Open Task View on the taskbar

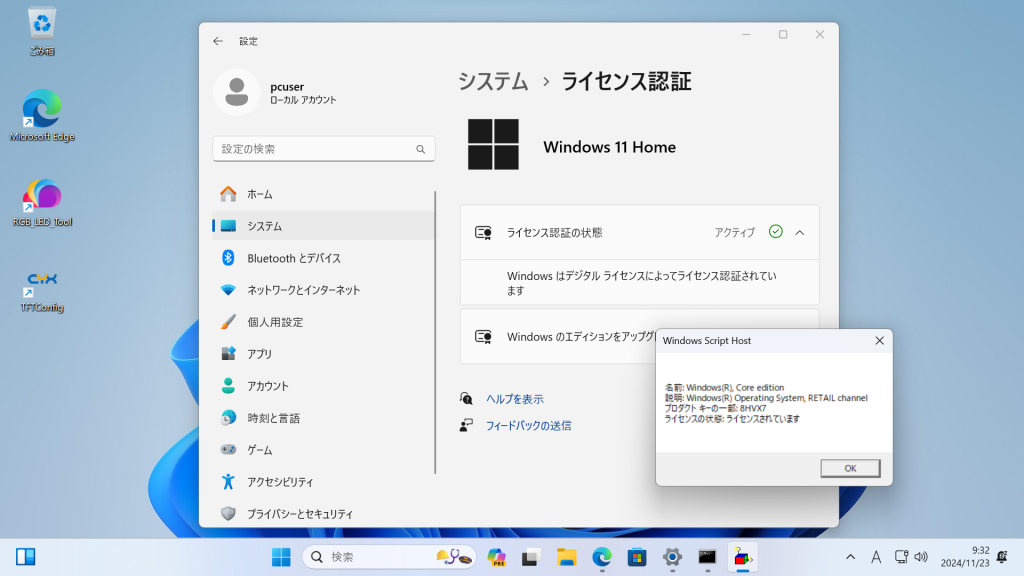(x=530, y=557)
